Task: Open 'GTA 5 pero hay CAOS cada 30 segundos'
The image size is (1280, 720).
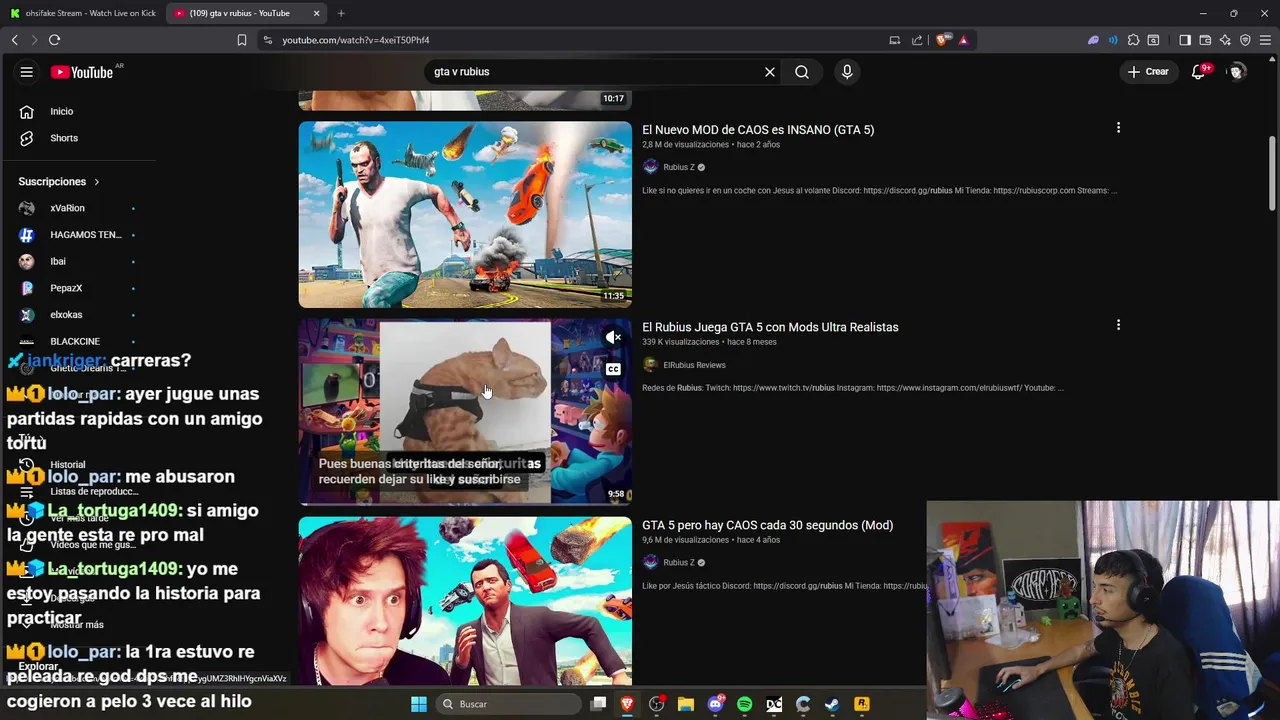Action: (767, 525)
